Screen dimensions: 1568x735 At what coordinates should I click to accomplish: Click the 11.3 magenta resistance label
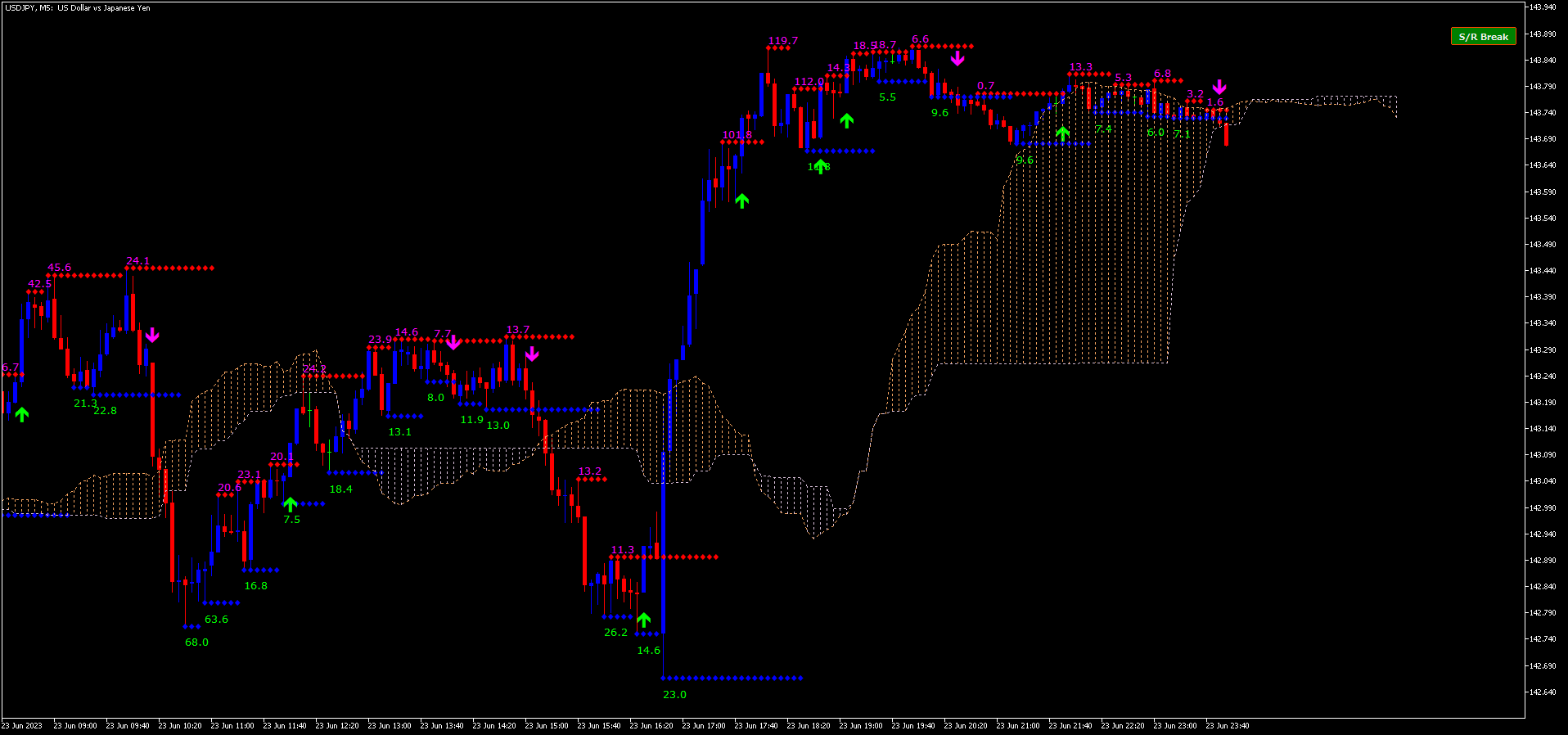pyautogui.click(x=622, y=550)
